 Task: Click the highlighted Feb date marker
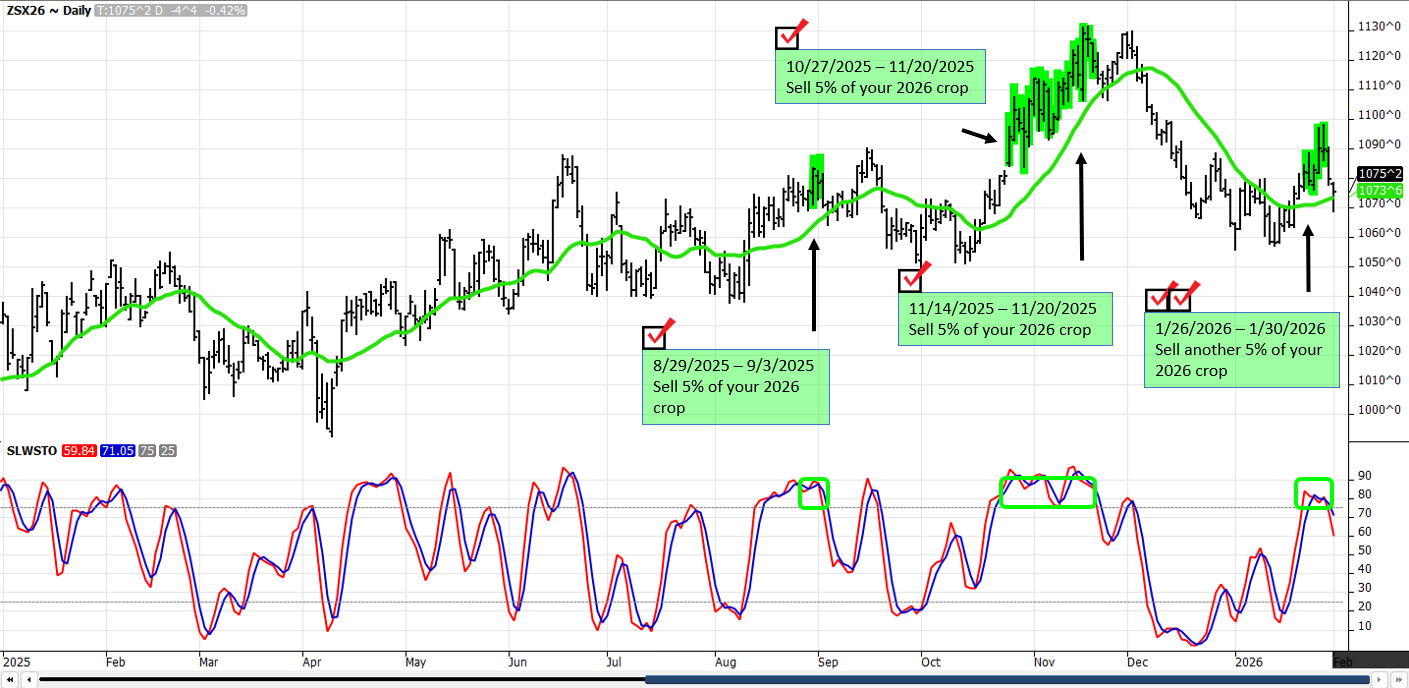[1343, 661]
